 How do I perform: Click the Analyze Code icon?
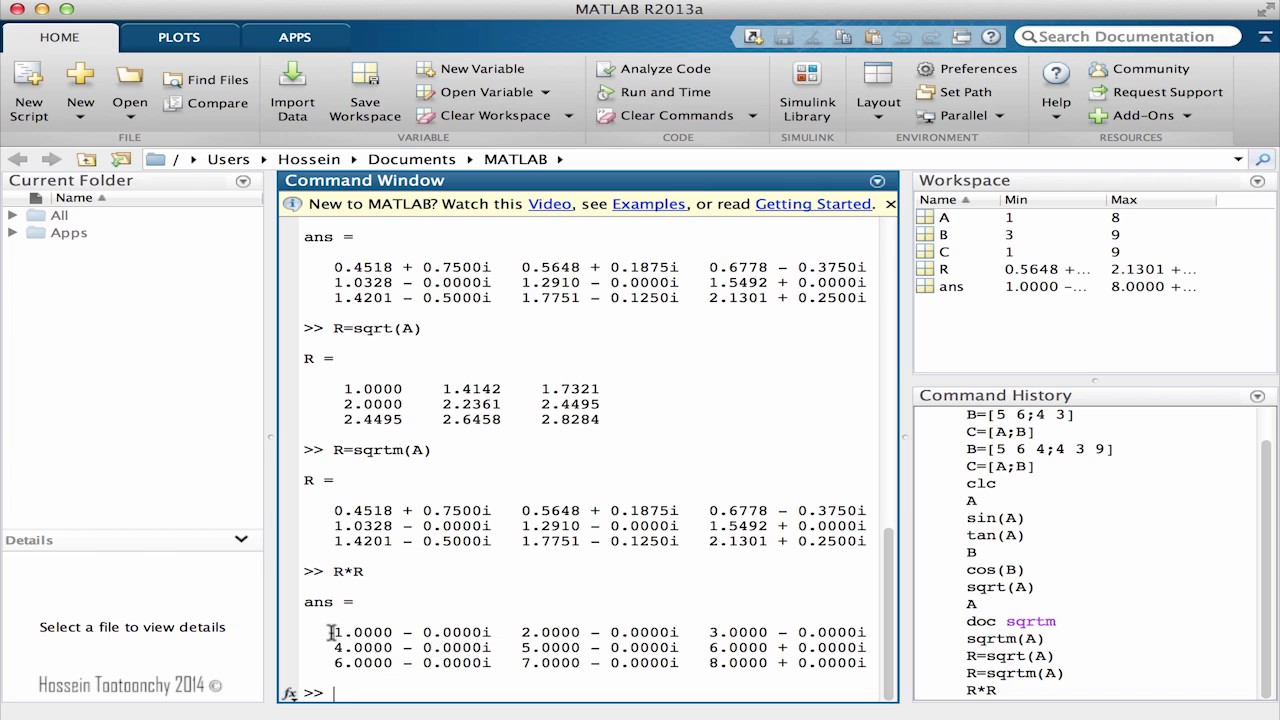[x=606, y=69]
